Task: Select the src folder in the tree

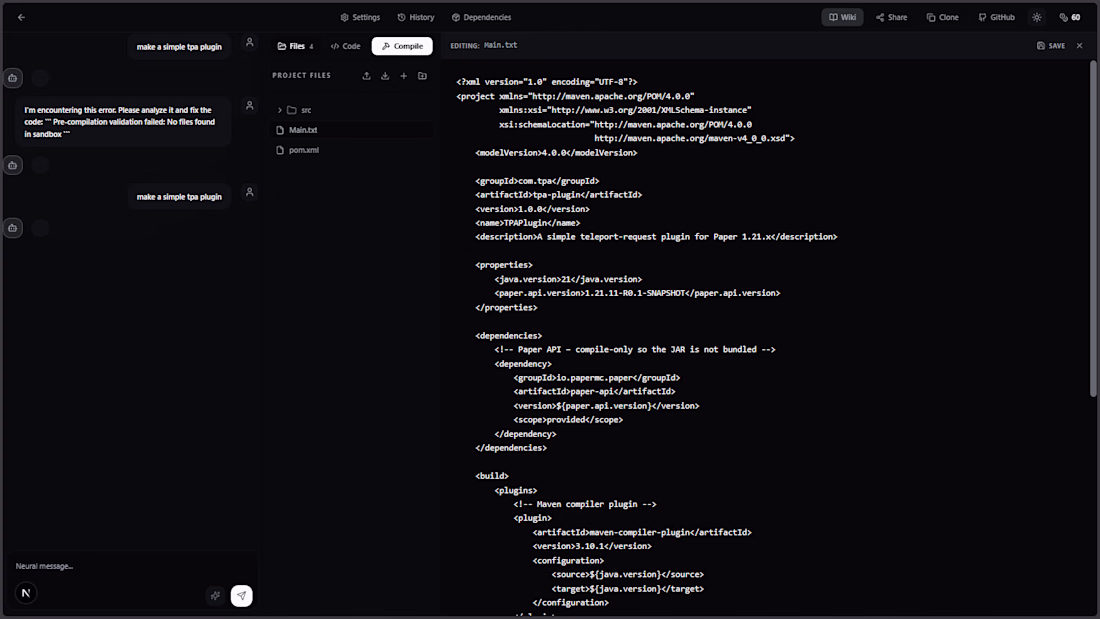Action: (x=351, y=110)
